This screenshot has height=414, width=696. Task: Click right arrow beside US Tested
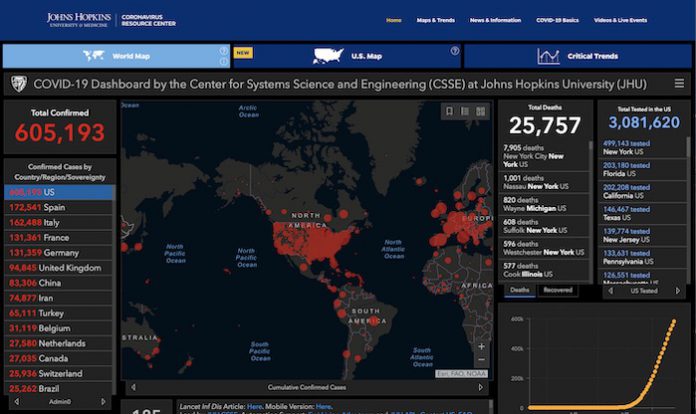[678, 291]
